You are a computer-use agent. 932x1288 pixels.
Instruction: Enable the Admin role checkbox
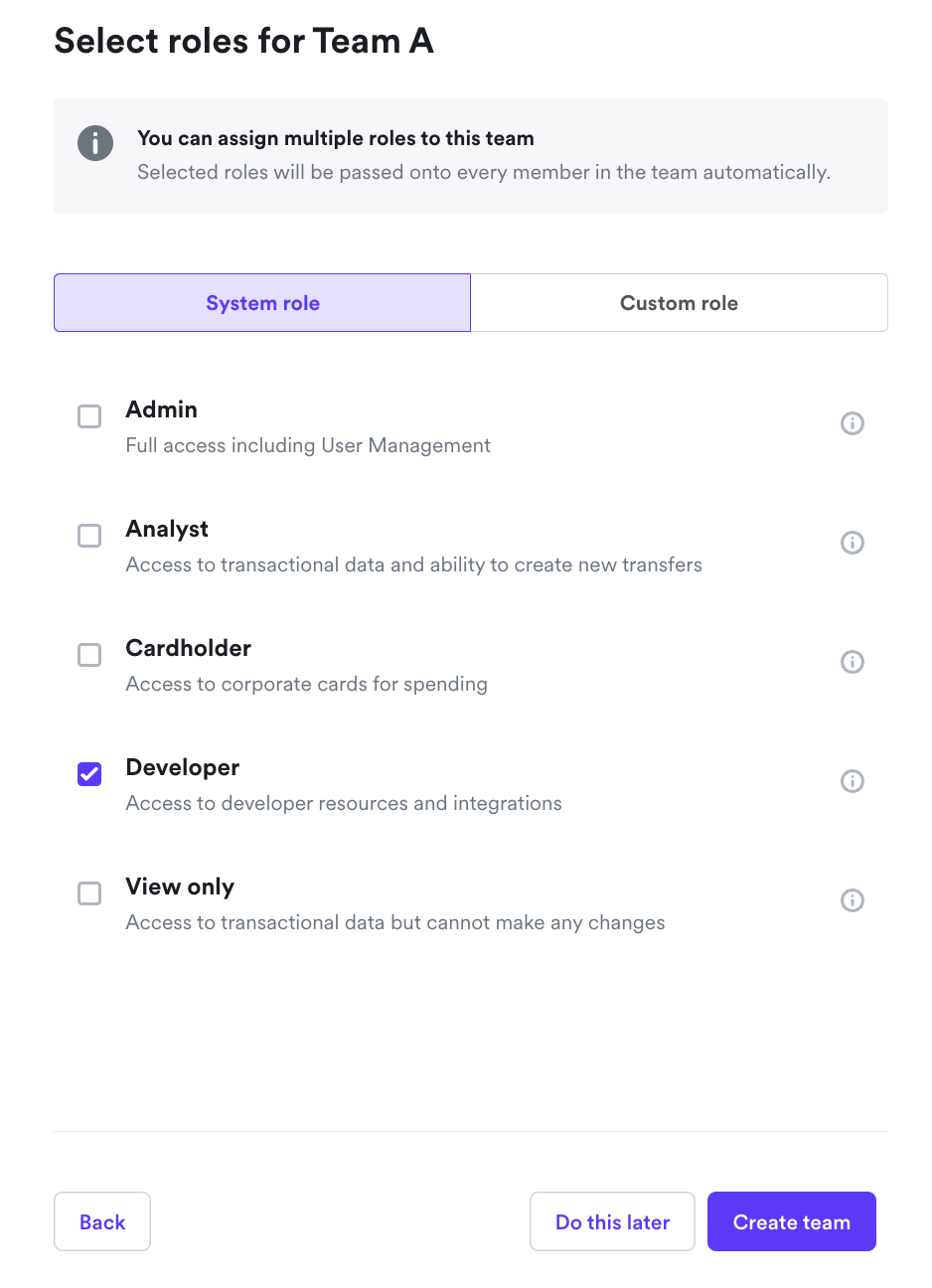[x=89, y=416]
